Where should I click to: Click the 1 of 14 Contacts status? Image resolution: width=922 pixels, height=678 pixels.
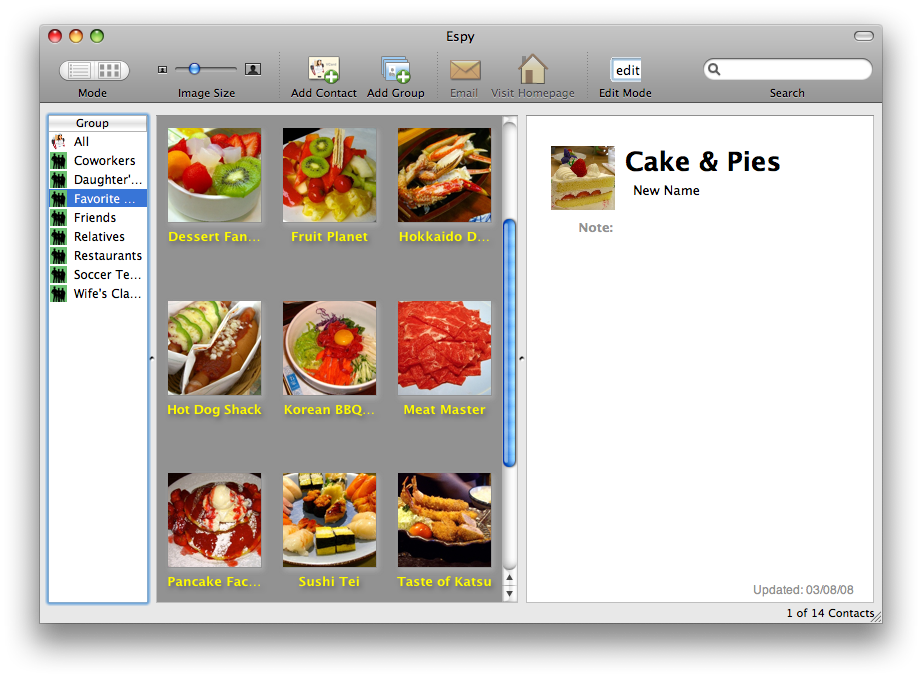[x=830, y=613]
